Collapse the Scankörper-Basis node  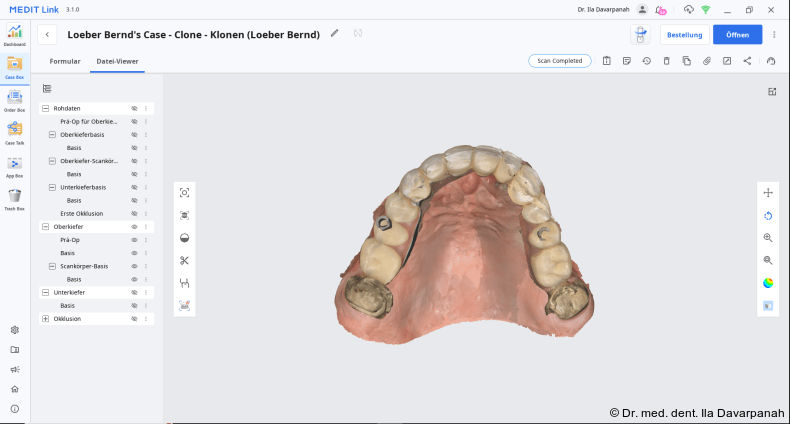point(52,266)
